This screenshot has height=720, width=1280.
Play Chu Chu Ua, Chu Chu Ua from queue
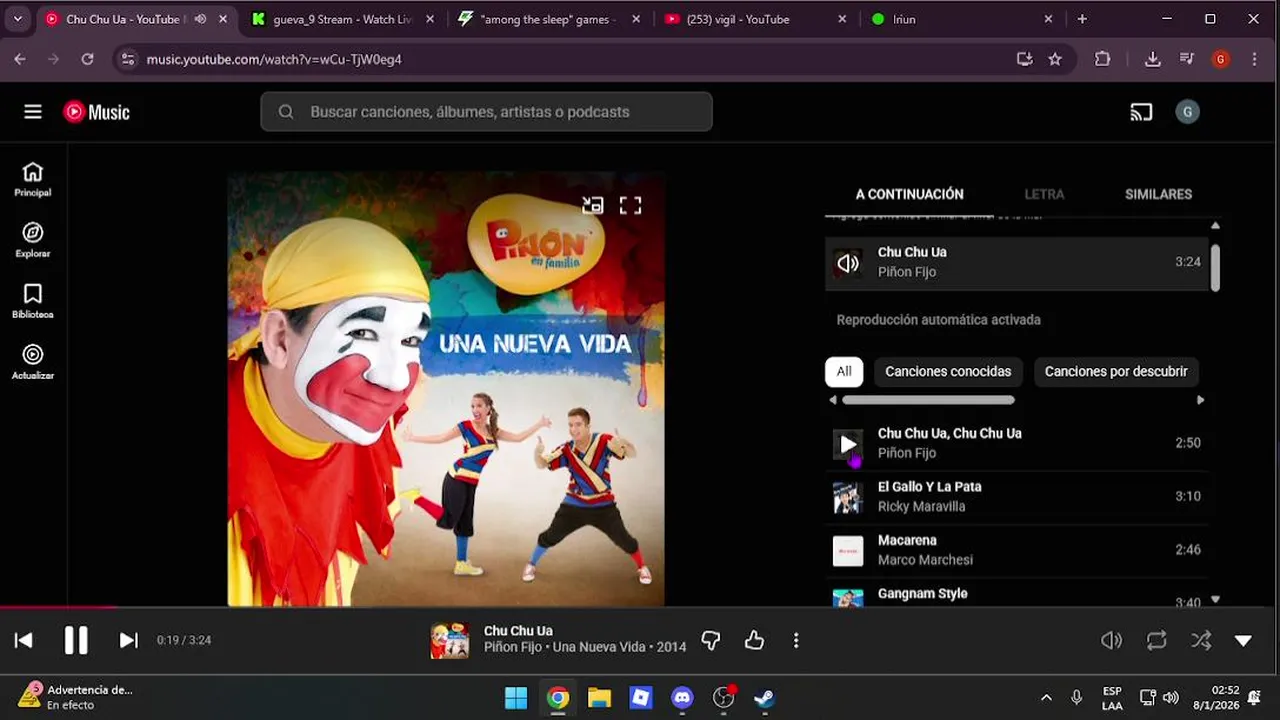point(848,444)
